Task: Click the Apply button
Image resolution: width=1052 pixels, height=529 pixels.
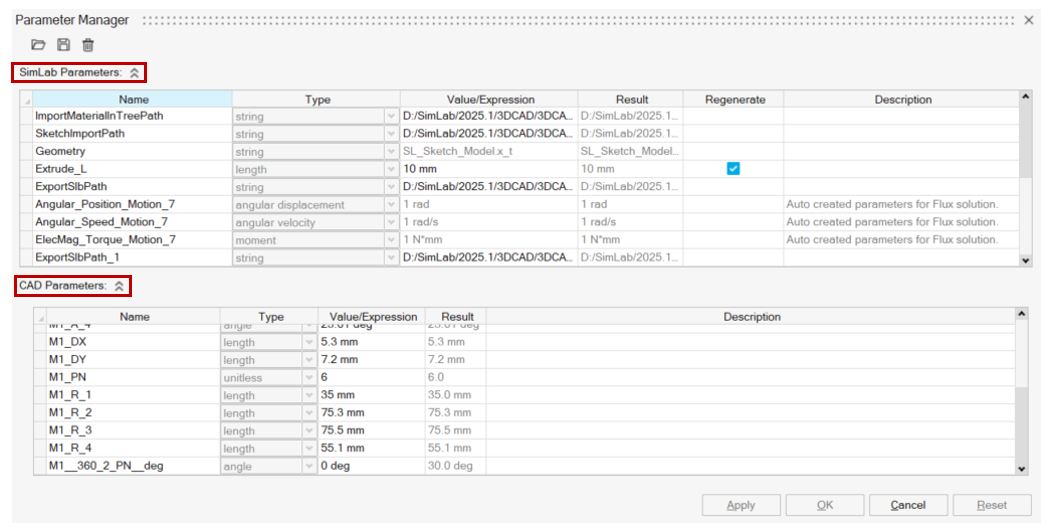Action: click(x=740, y=505)
